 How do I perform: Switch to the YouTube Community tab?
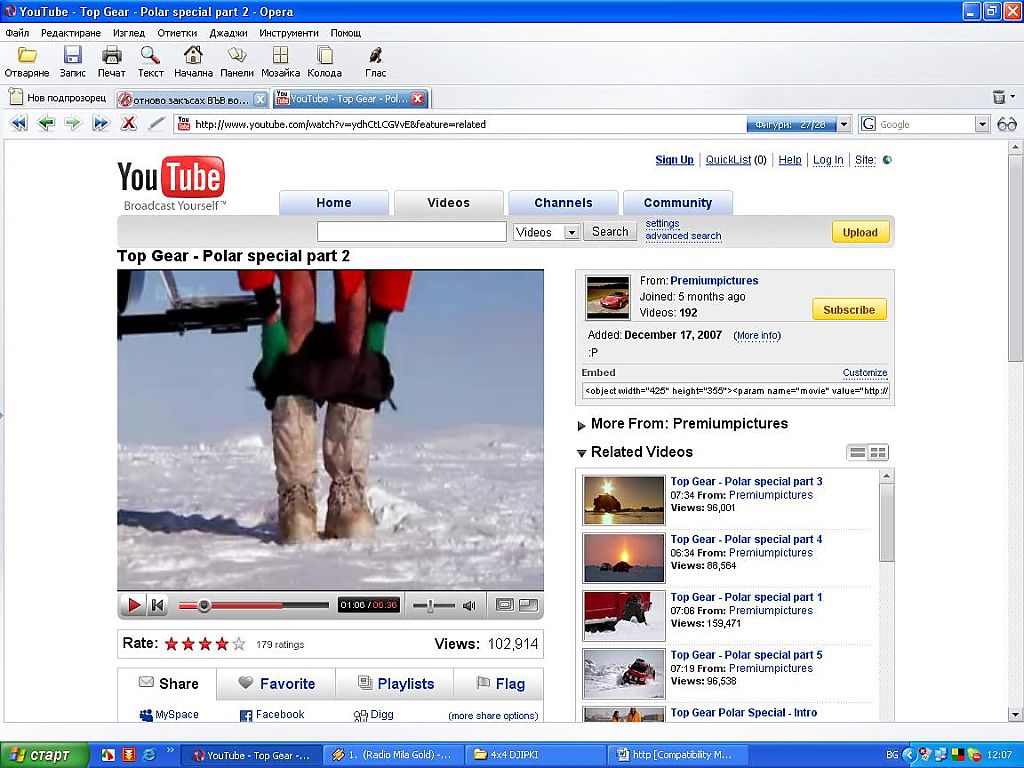click(x=678, y=203)
